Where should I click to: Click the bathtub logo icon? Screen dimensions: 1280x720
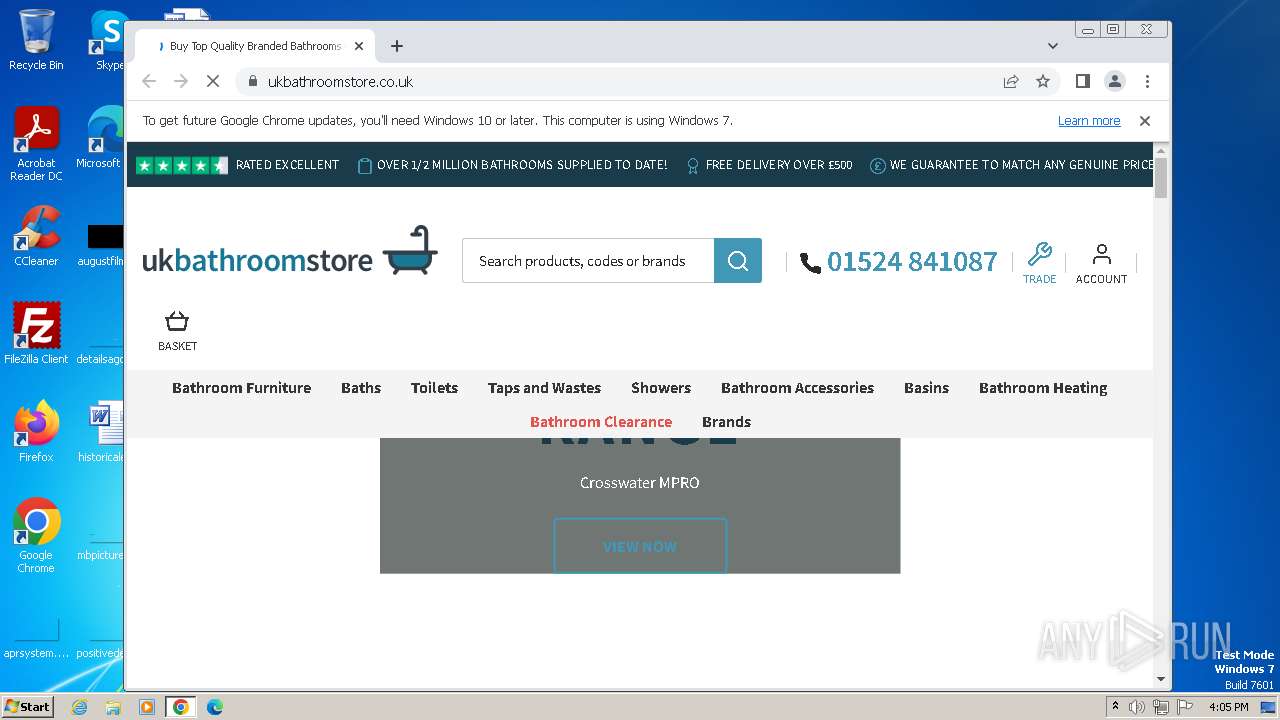coord(411,250)
